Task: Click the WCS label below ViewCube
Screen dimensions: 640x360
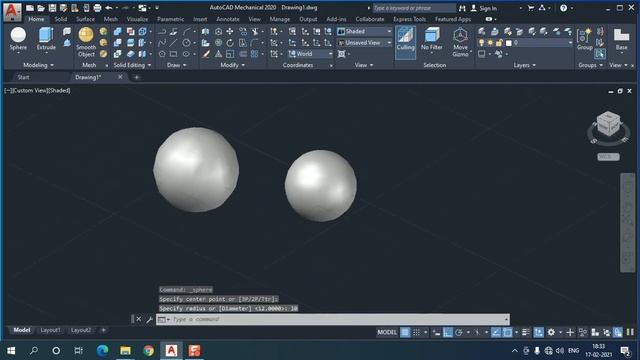Action: coord(608,157)
